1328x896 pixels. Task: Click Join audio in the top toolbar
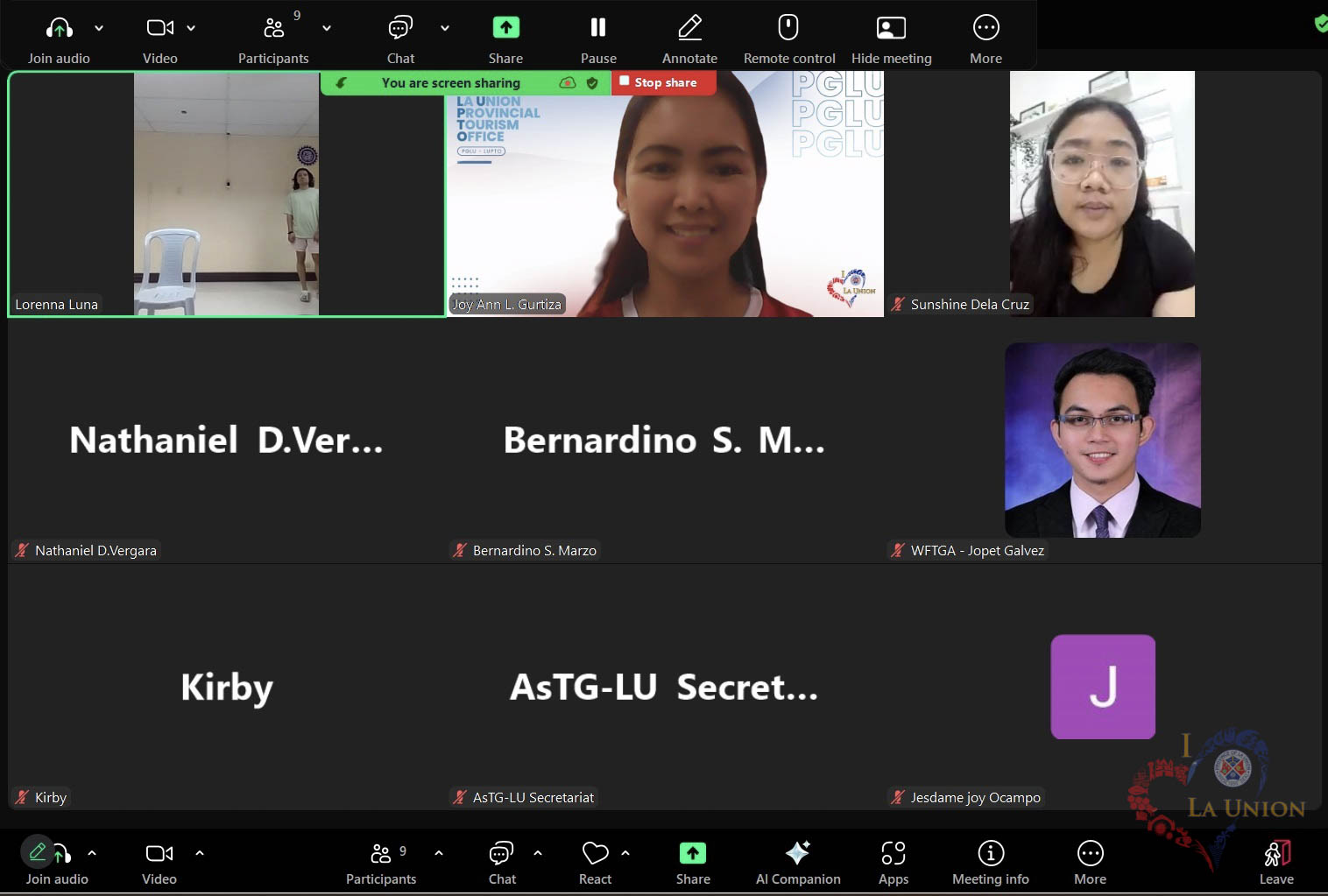59,39
